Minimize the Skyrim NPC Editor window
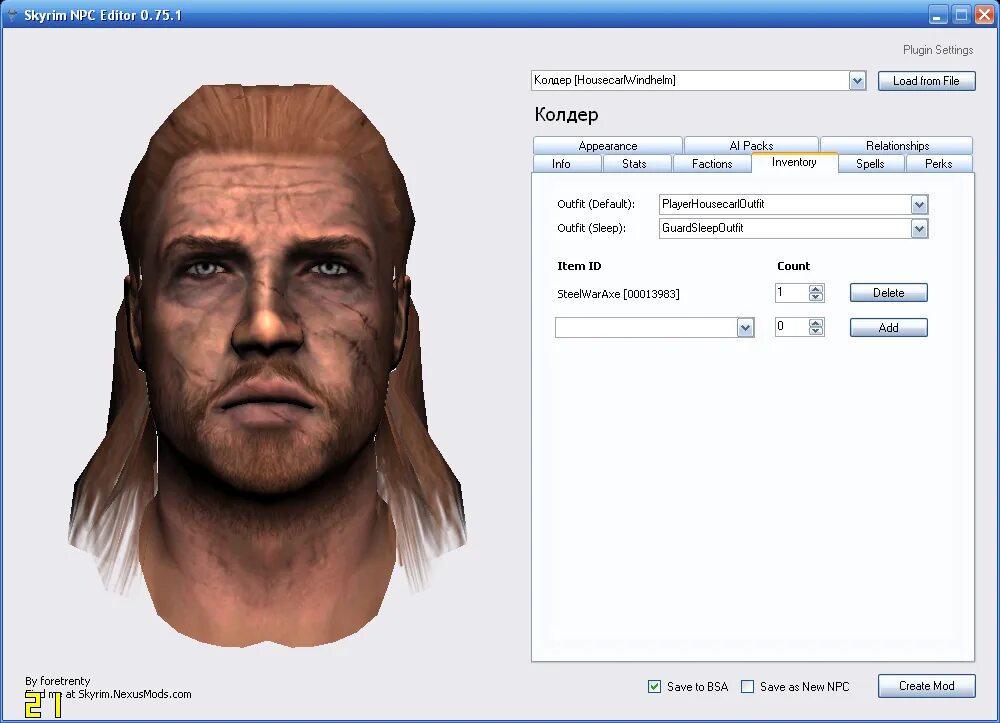1000x723 pixels. [937, 15]
